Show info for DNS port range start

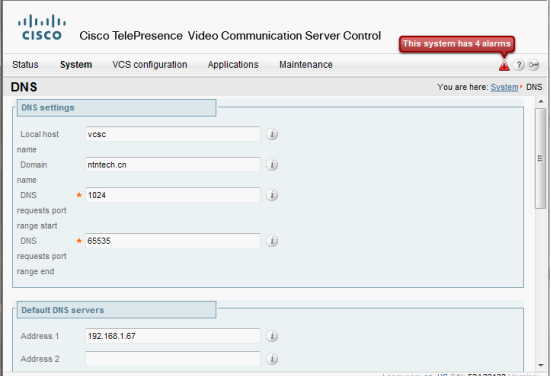(x=272, y=195)
